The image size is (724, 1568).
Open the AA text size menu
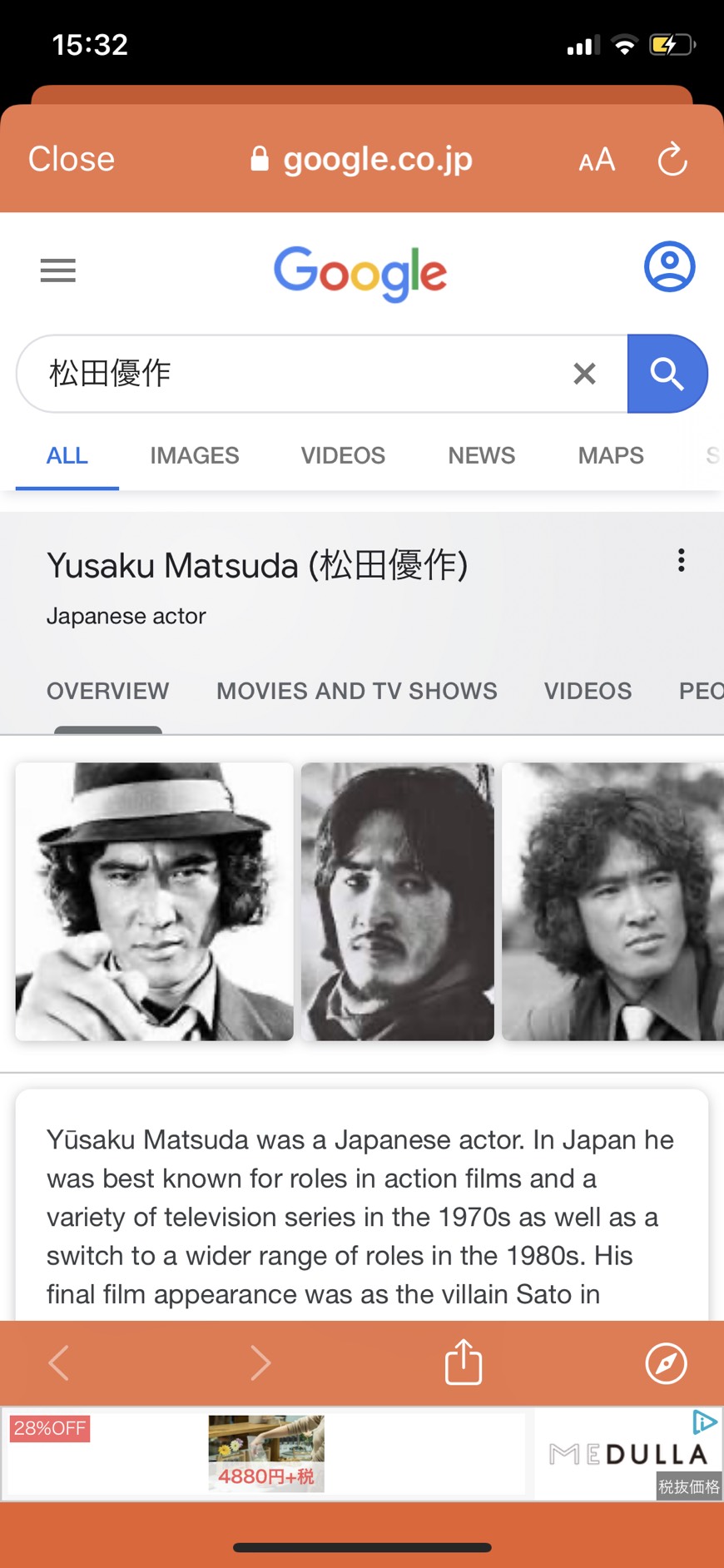(x=597, y=159)
